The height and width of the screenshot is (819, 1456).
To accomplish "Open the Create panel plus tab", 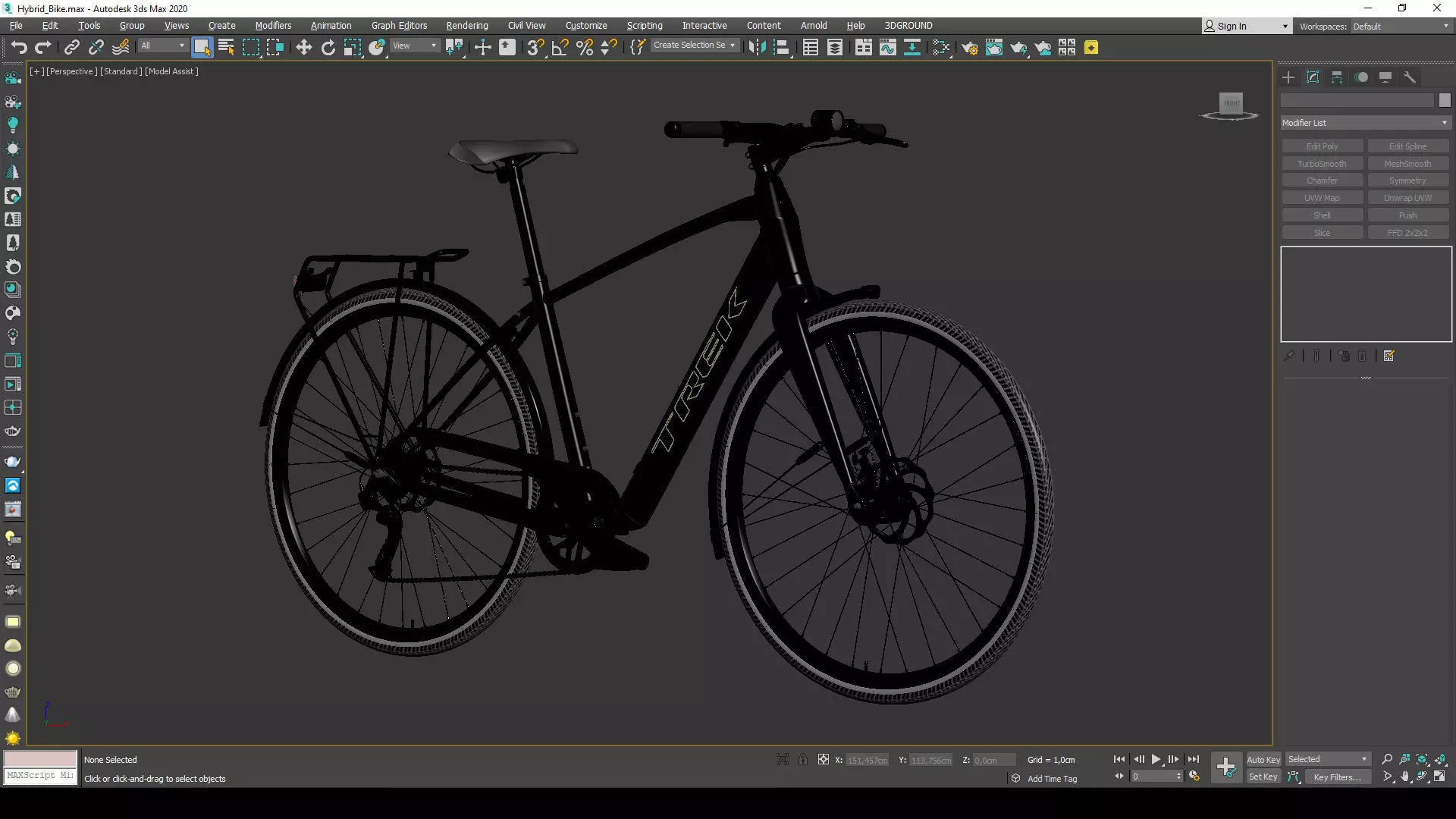I will [1288, 77].
